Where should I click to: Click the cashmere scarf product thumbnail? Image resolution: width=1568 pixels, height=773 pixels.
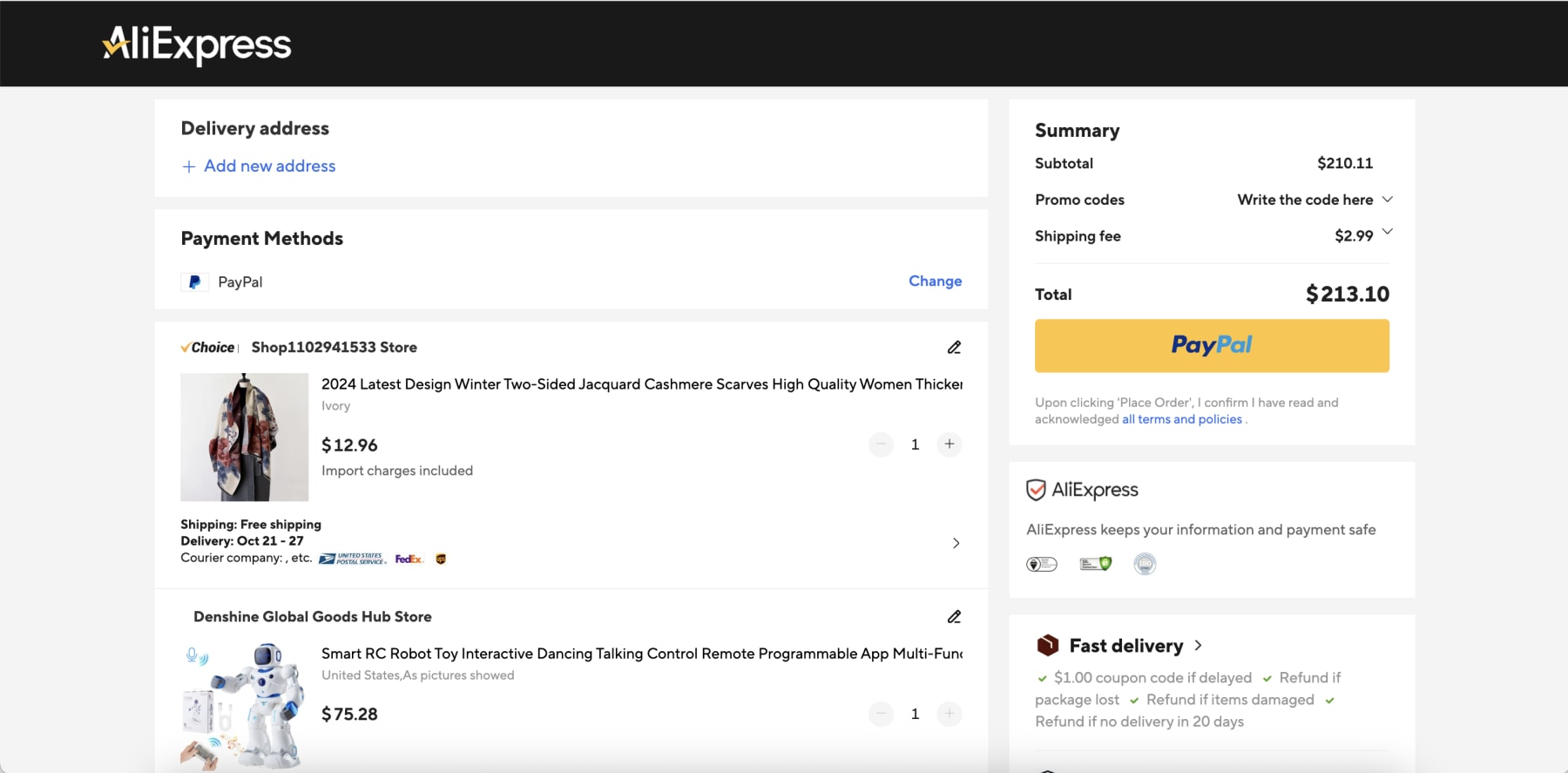coord(244,437)
